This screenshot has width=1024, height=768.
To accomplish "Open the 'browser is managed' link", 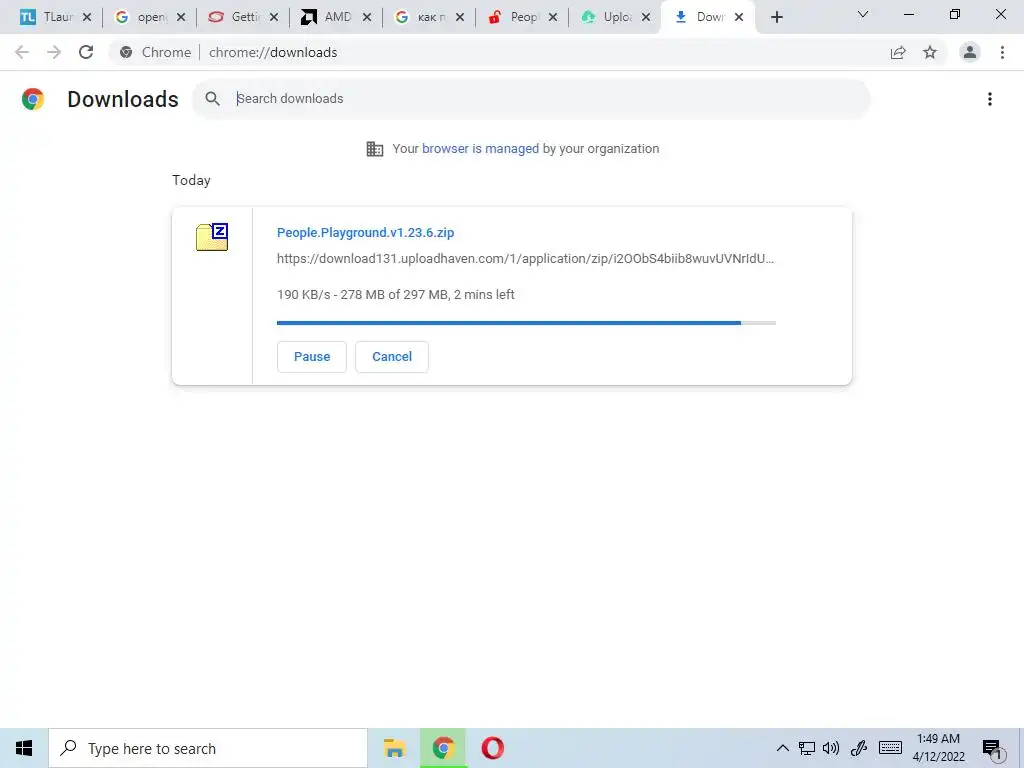I will click(480, 149).
